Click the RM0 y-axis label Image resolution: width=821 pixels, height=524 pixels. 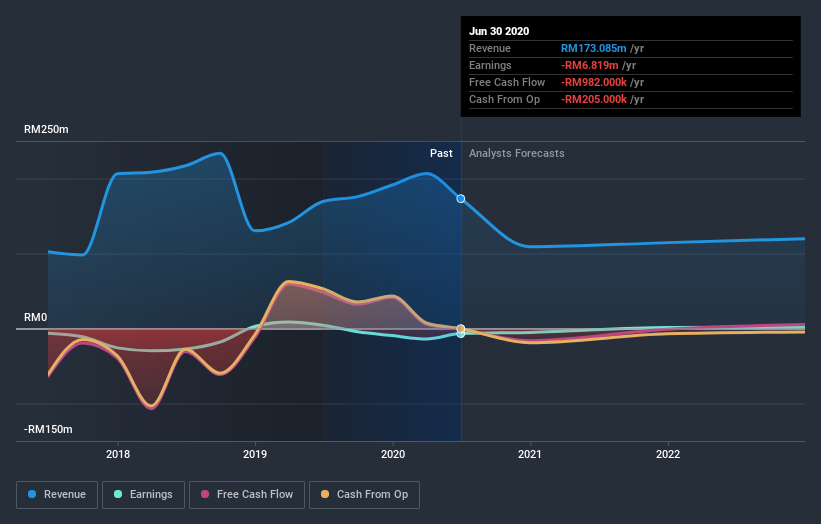pyautogui.click(x=36, y=317)
